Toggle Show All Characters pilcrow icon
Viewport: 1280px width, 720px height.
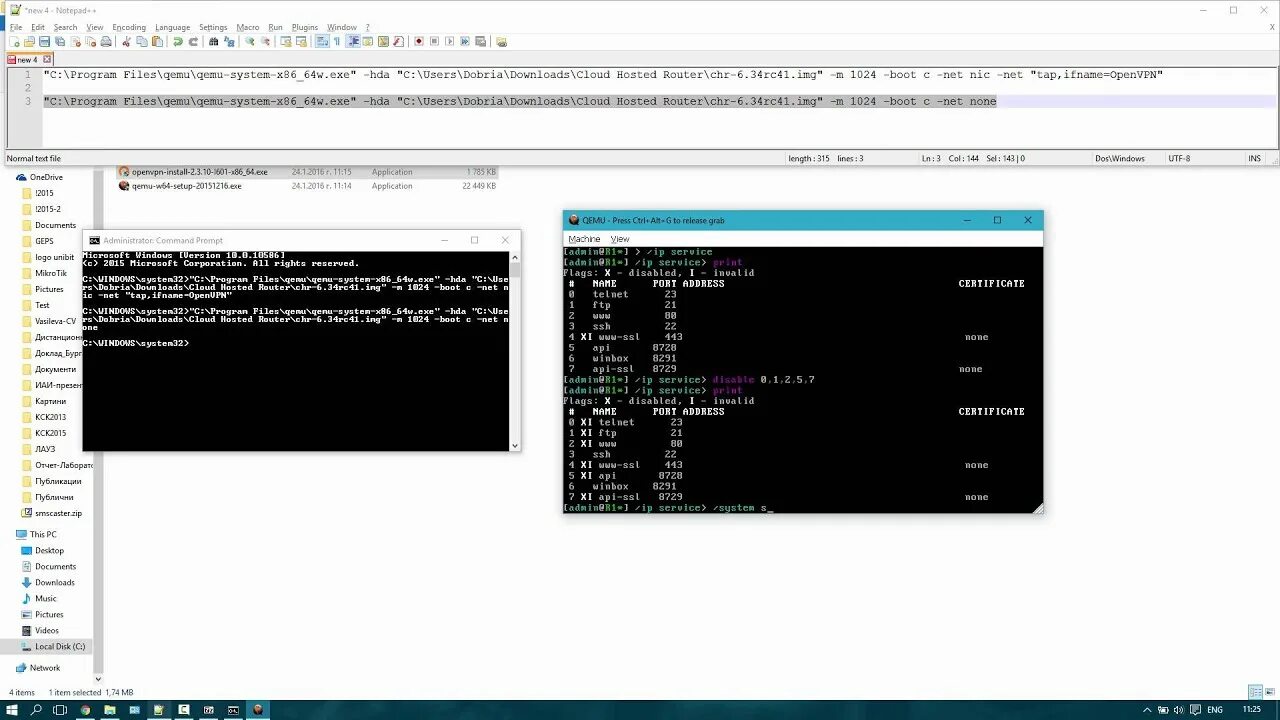point(337,41)
